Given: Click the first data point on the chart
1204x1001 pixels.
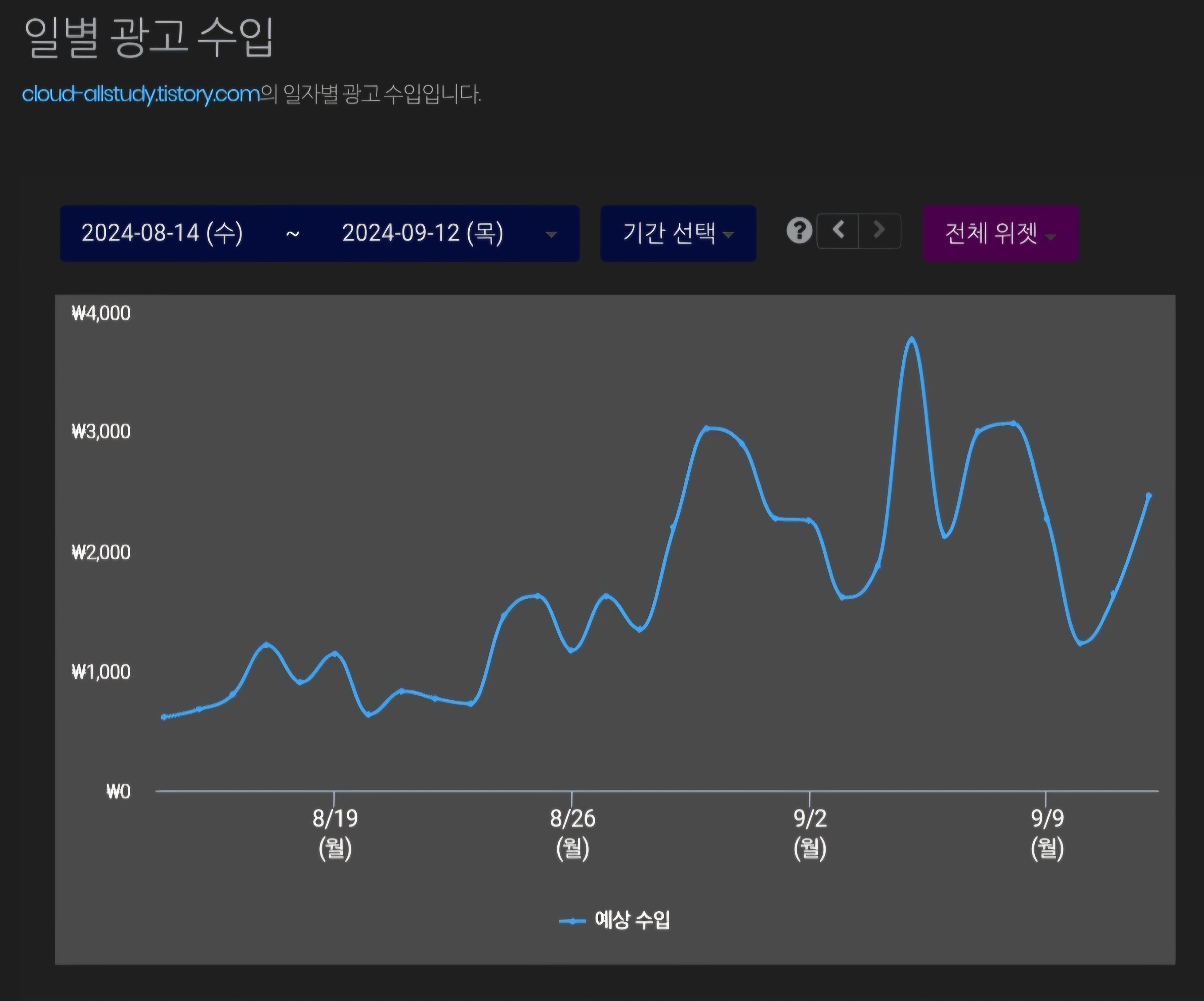Looking at the screenshot, I should coord(164,716).
